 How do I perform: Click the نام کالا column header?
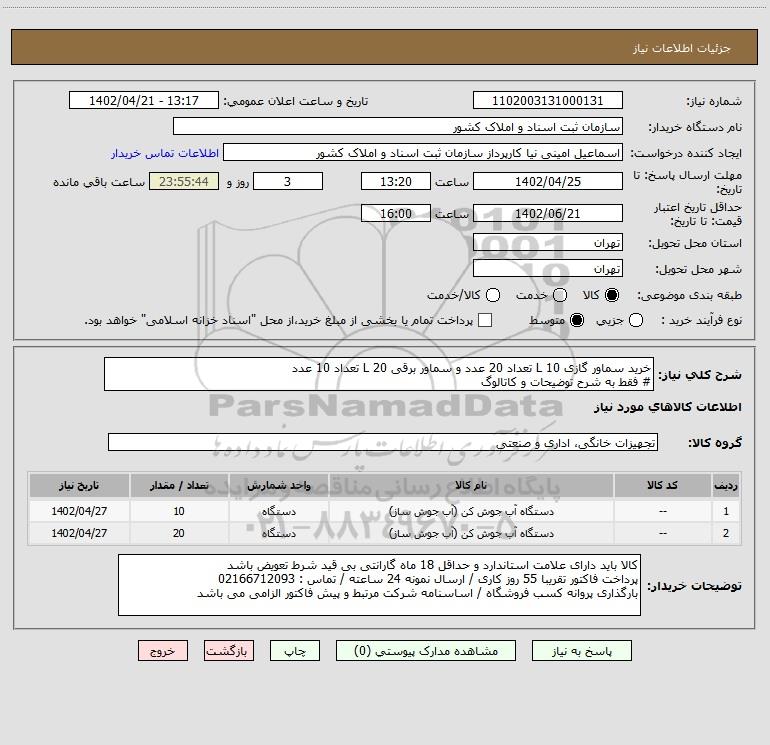471,486
